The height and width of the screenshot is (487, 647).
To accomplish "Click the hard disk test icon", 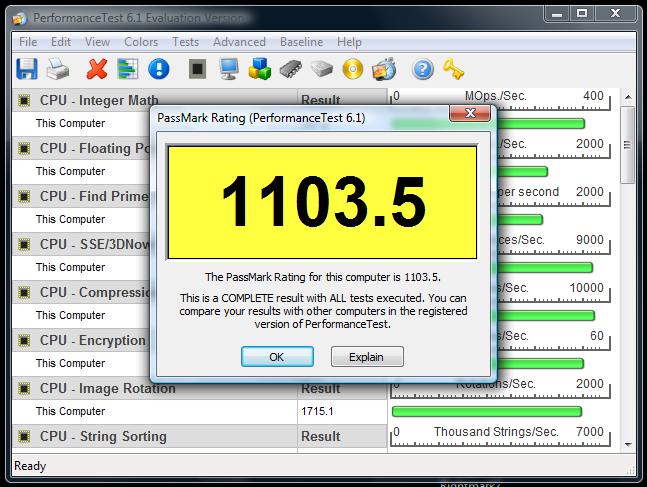I will [322, 69].
